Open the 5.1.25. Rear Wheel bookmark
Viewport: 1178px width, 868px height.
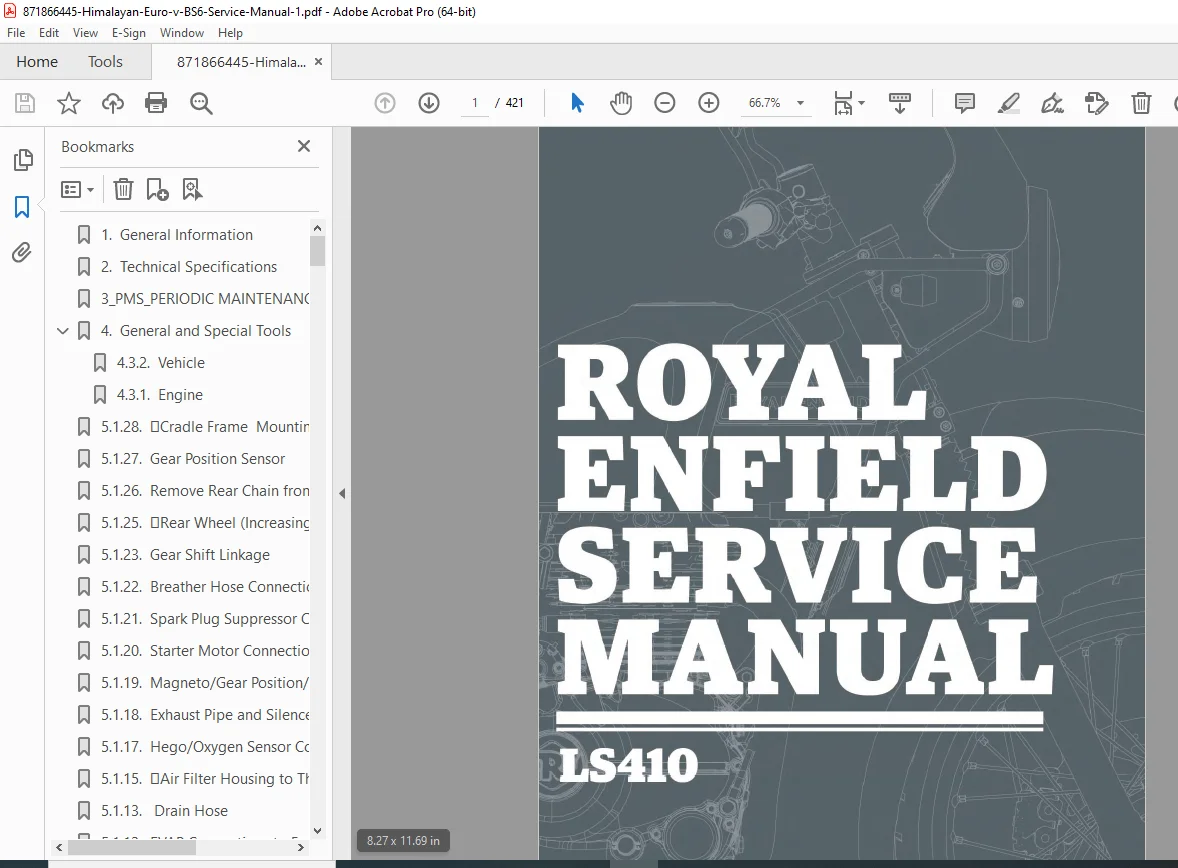(x=205, y=523)
